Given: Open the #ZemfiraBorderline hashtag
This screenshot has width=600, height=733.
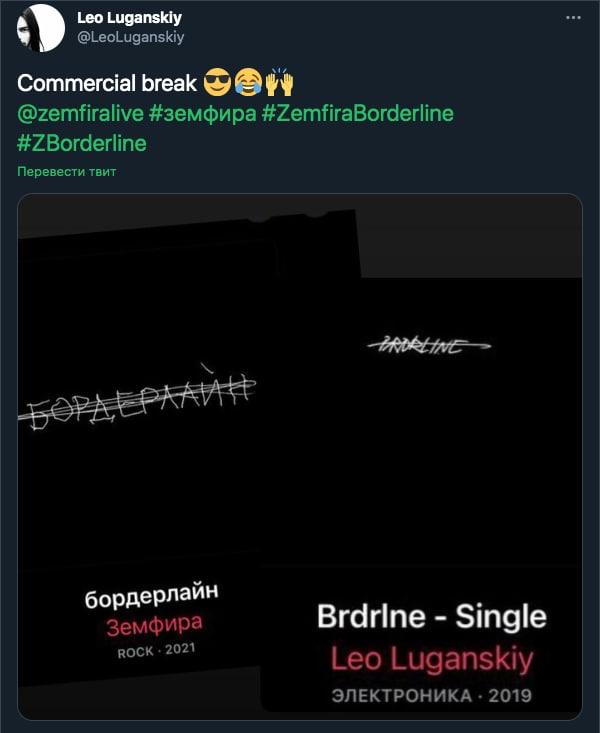Looking at the screenshot, I should click(x=358, y=114).
